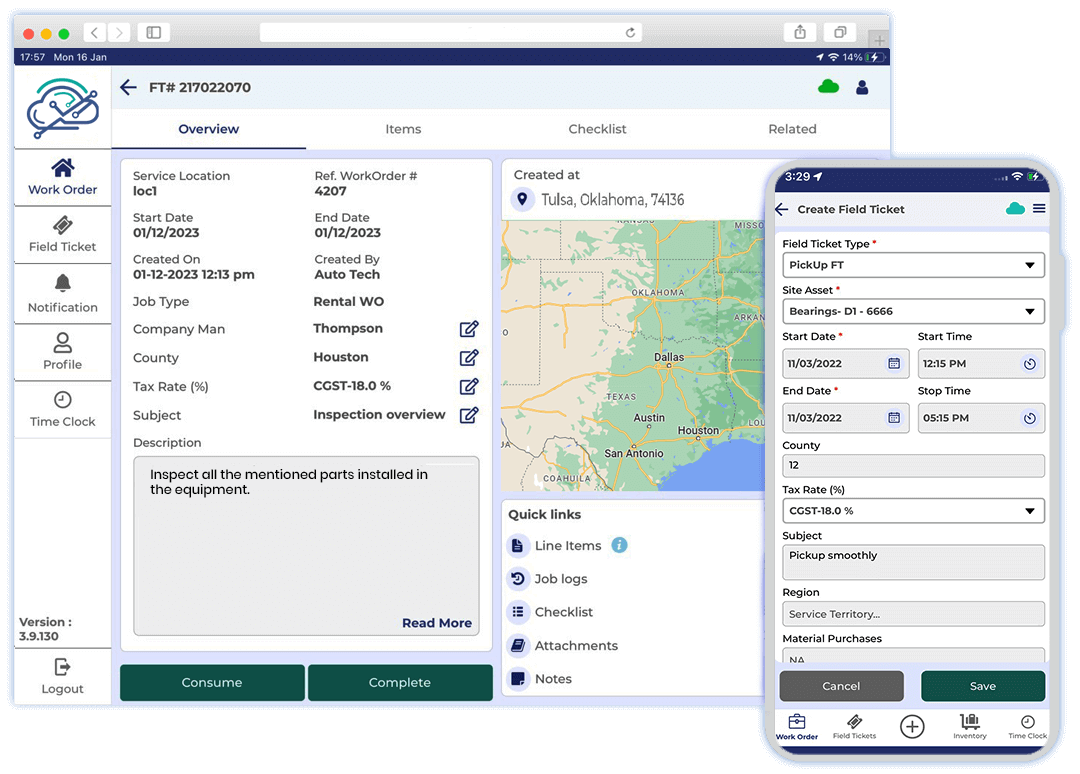1080x774 pixels.
Task: Click the plus button in phone bottom bar
Action: click(x=912, y=726)
